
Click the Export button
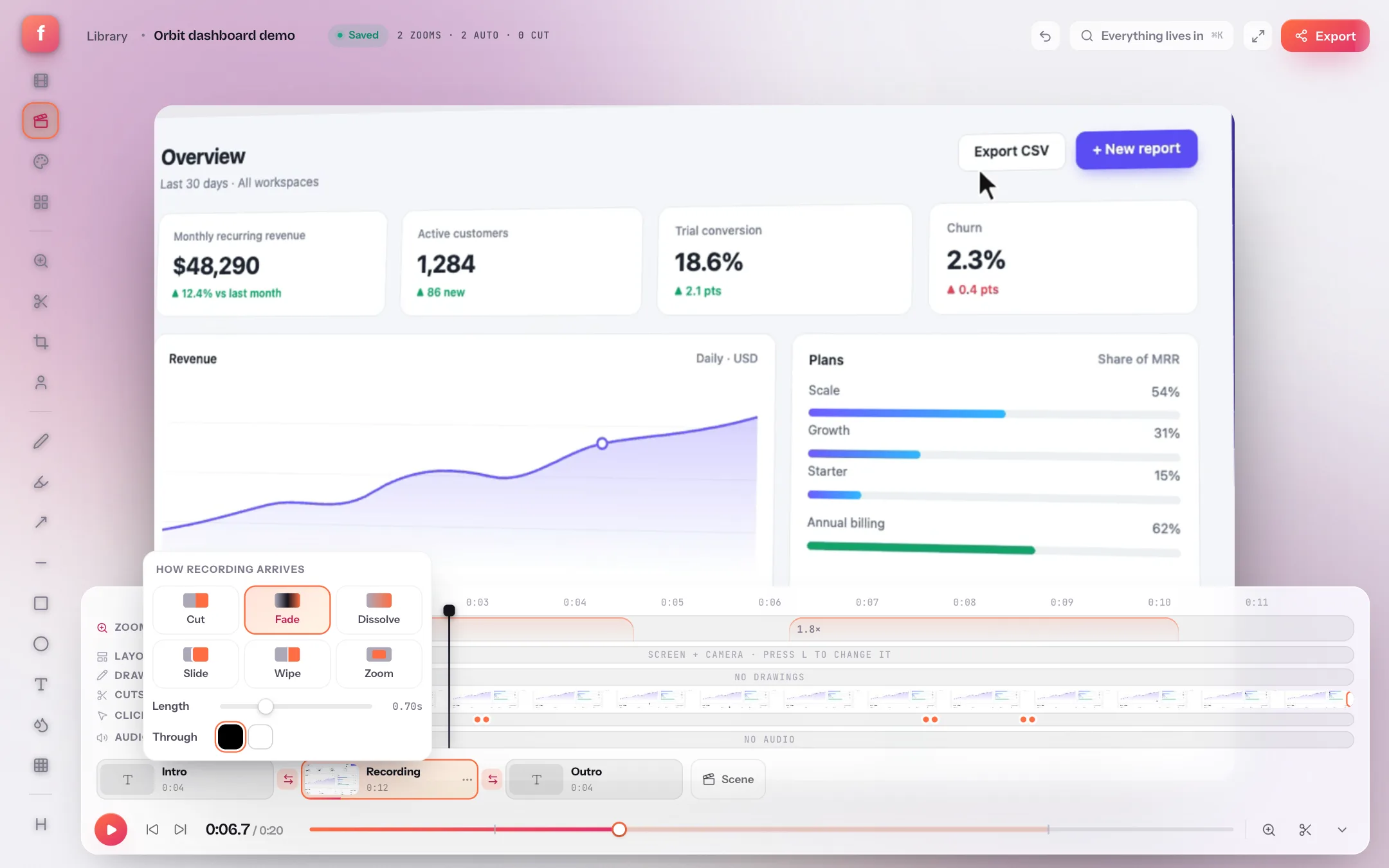pos(1325,36)
